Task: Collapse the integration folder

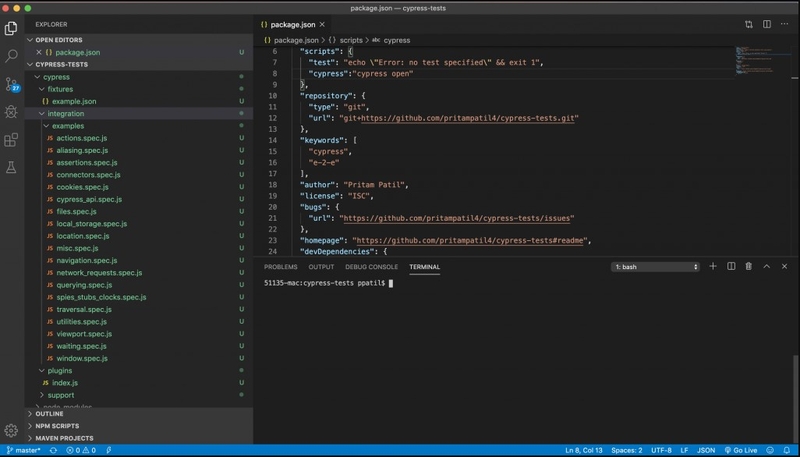Action: click(65, 114)
